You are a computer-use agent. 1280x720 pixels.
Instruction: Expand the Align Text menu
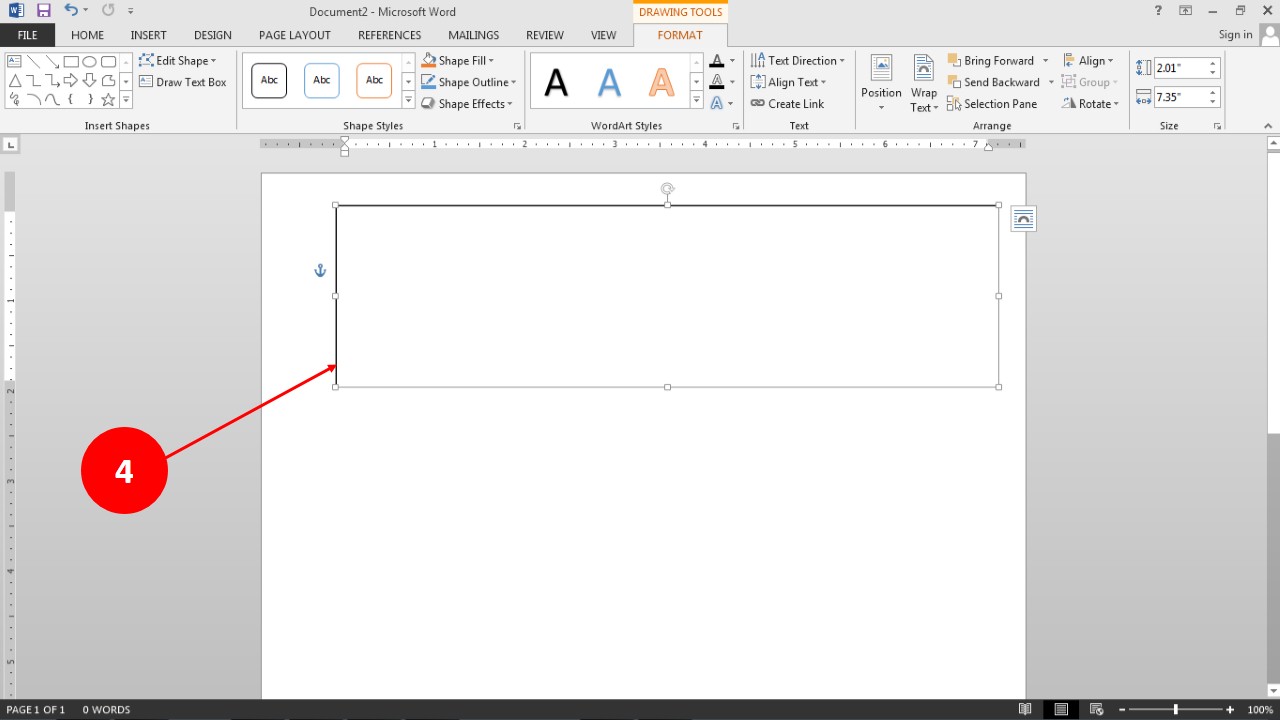point(788,82)
